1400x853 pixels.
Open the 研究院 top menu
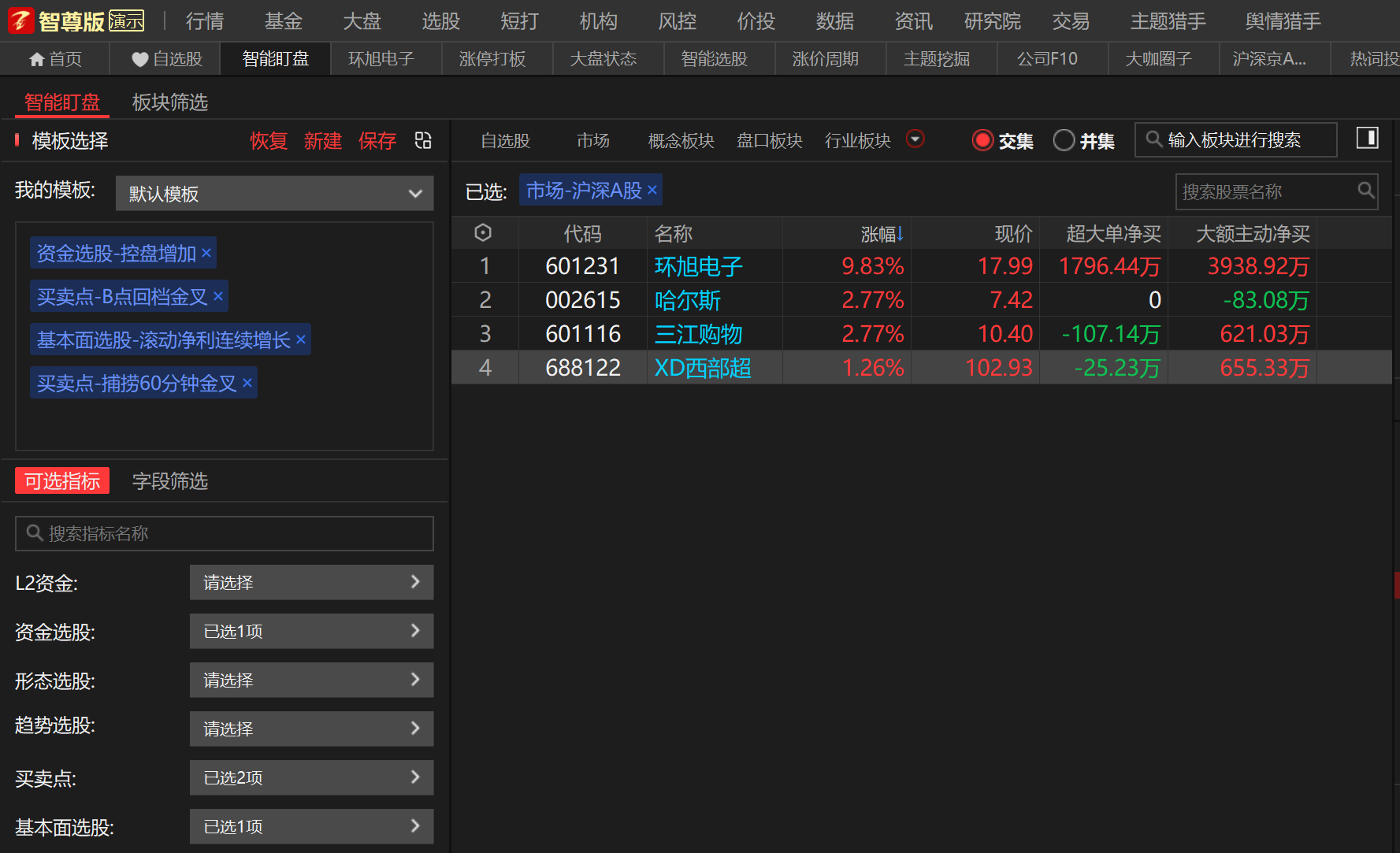(993, 21)
